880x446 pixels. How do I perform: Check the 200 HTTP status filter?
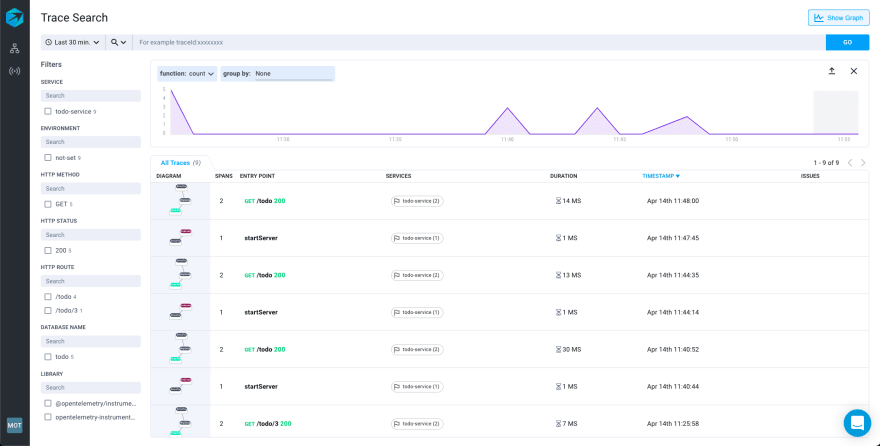tap(48, 250)
